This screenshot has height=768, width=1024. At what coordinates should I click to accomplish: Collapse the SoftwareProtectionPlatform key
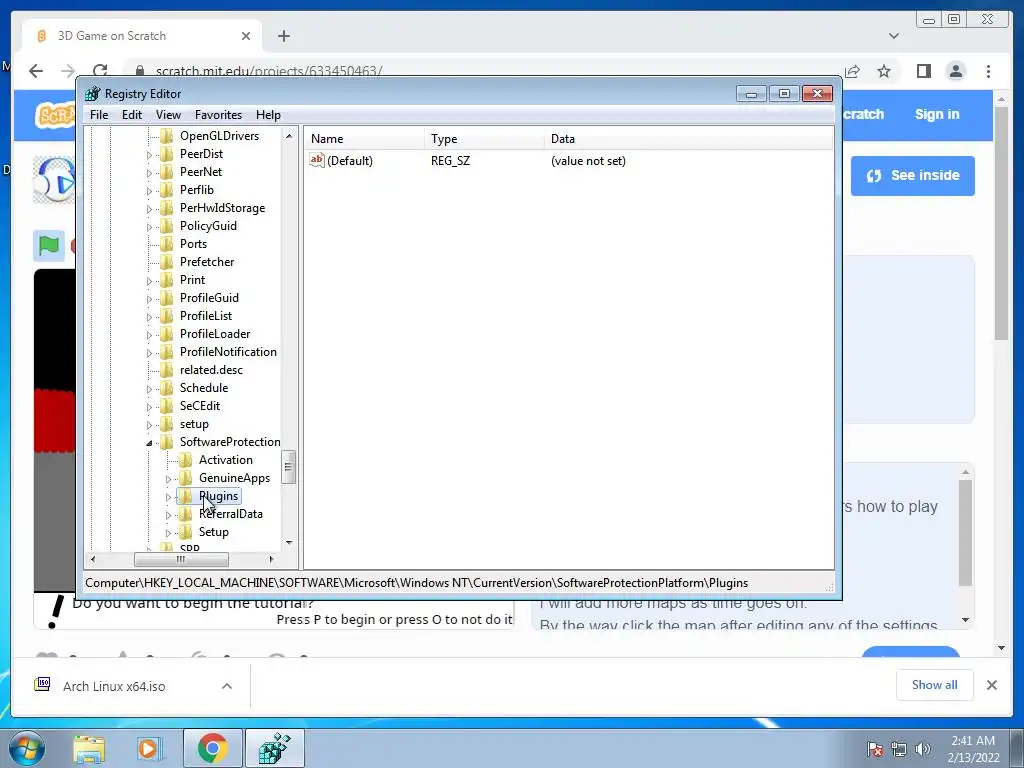[x=149, y=443]
